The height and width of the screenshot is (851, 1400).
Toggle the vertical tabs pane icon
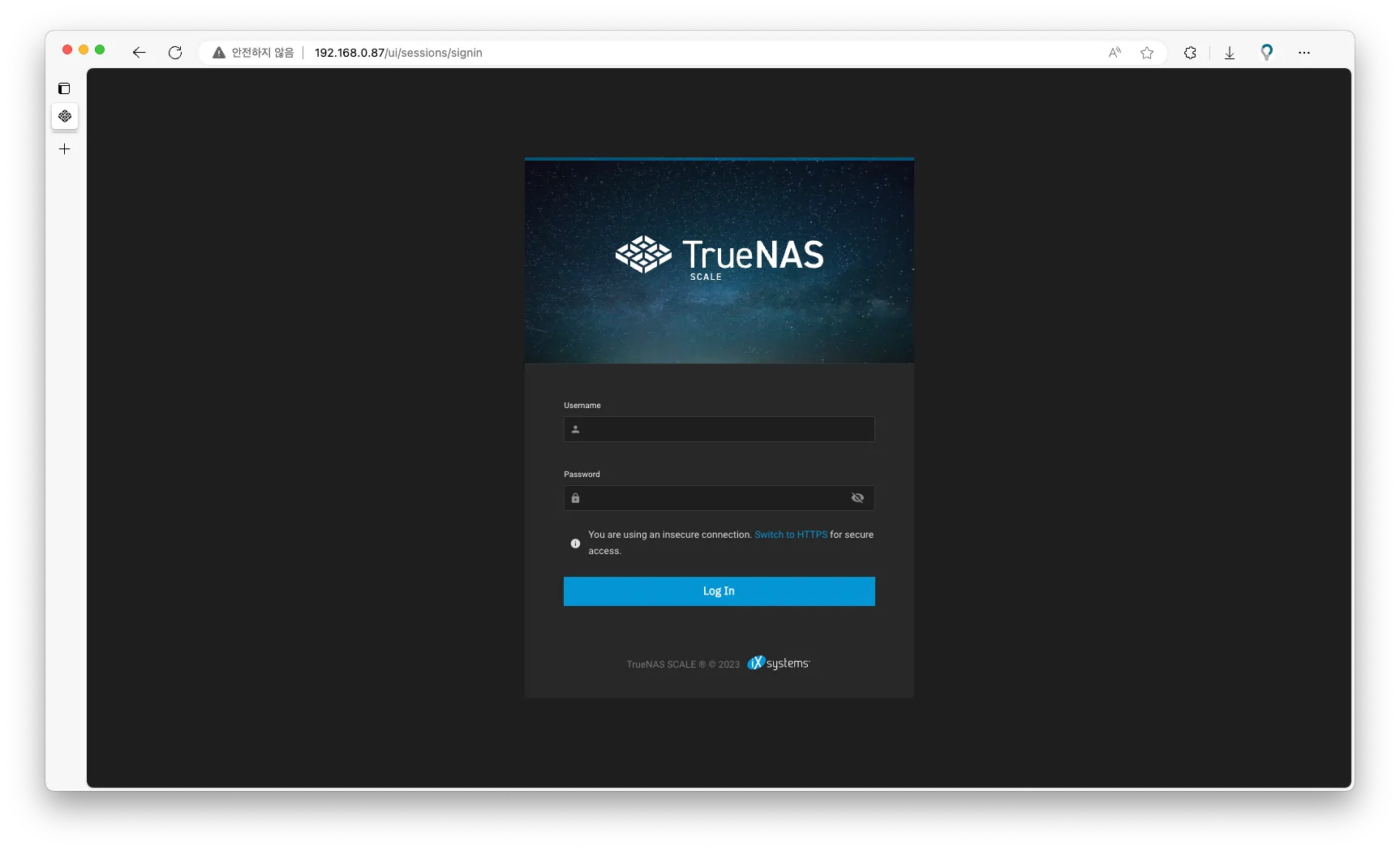(64, 88)
